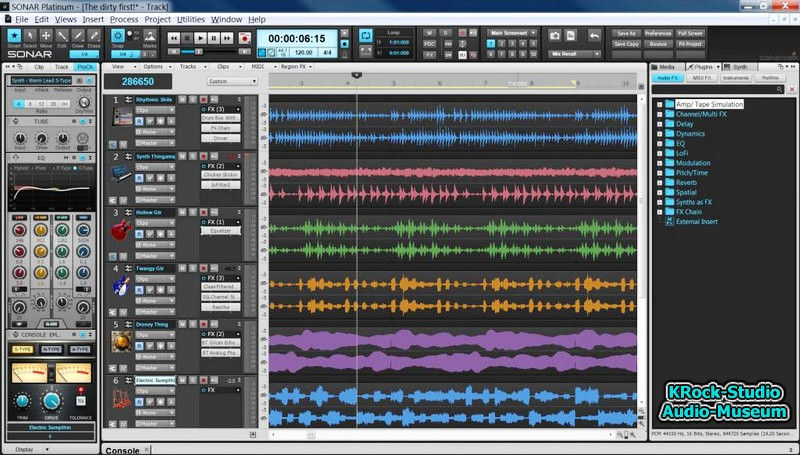The height and width of the screenshot is (455, 800).
Task: Pick the Edit tool
Action: 62,36
